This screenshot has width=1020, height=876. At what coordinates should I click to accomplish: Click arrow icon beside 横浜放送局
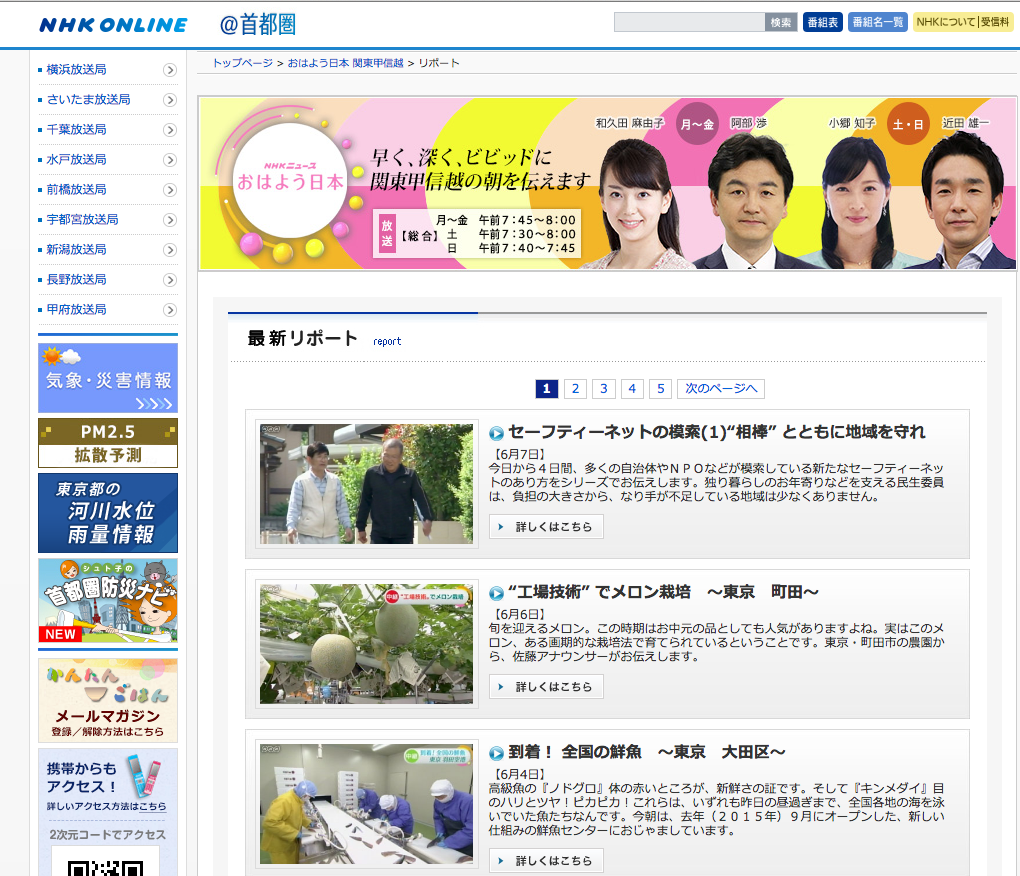tap(170, 70)
